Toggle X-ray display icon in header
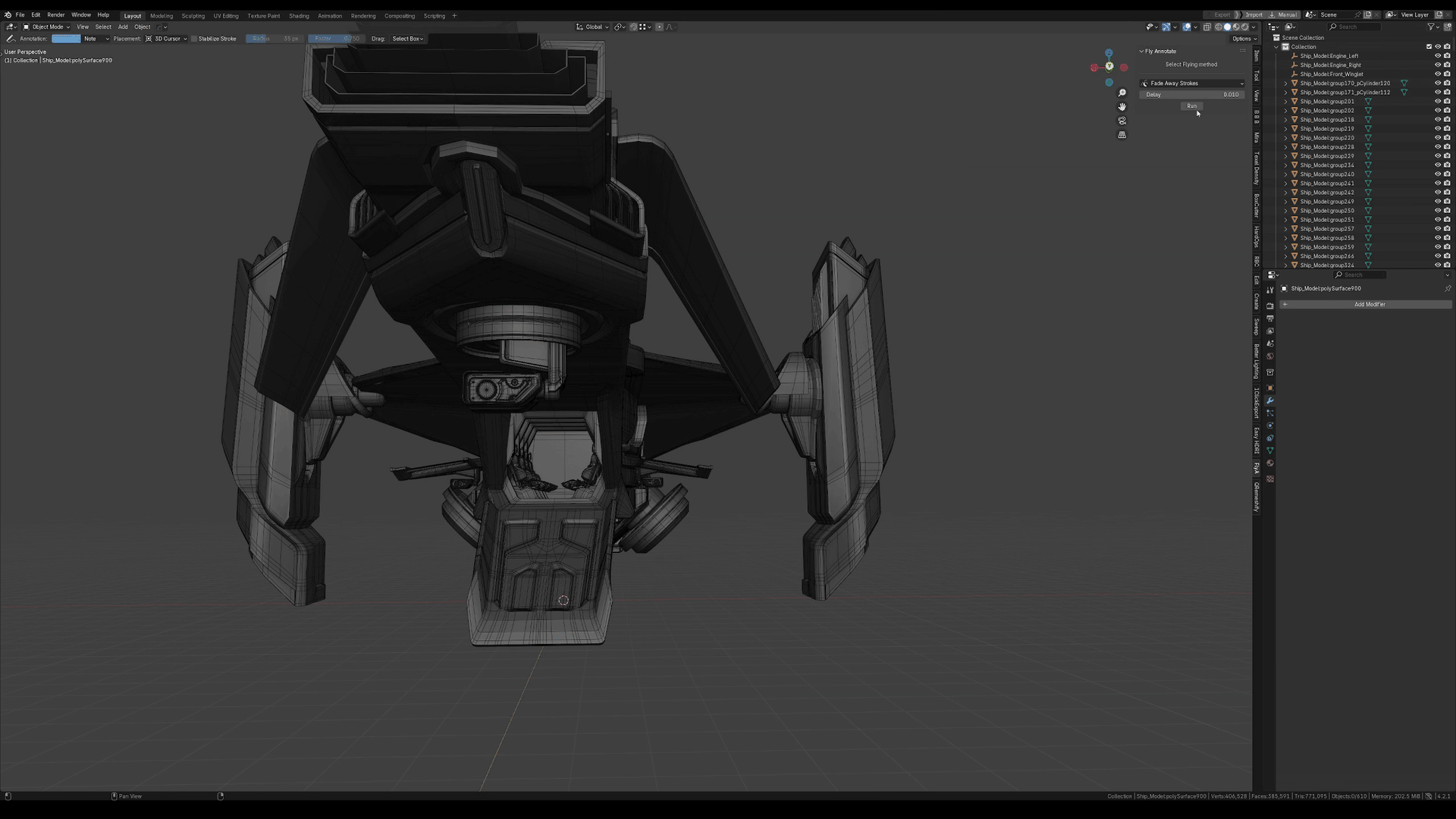Image resolution: width=1456 pixels, height=819 pixels. click(x=1207, y=27)
